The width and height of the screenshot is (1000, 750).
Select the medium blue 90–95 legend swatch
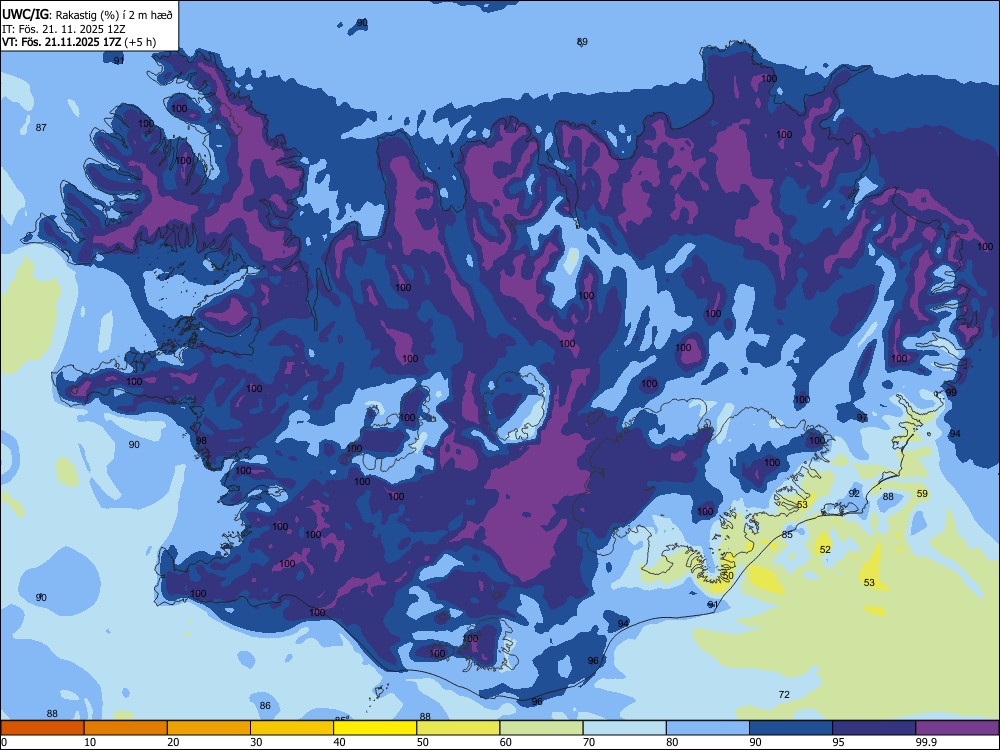pos(791,728)
